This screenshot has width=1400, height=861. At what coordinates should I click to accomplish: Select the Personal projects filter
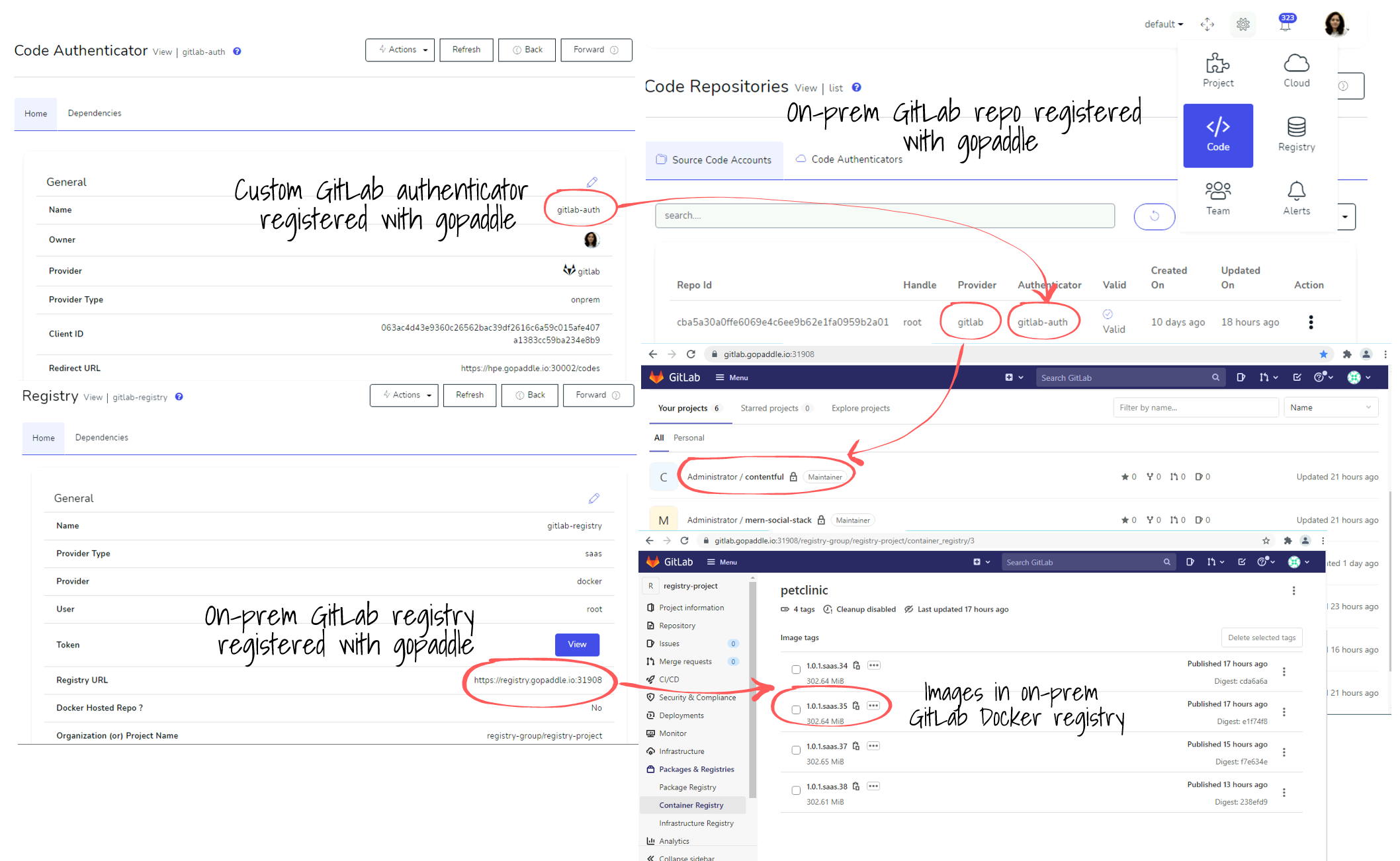[x=689, y=438]
